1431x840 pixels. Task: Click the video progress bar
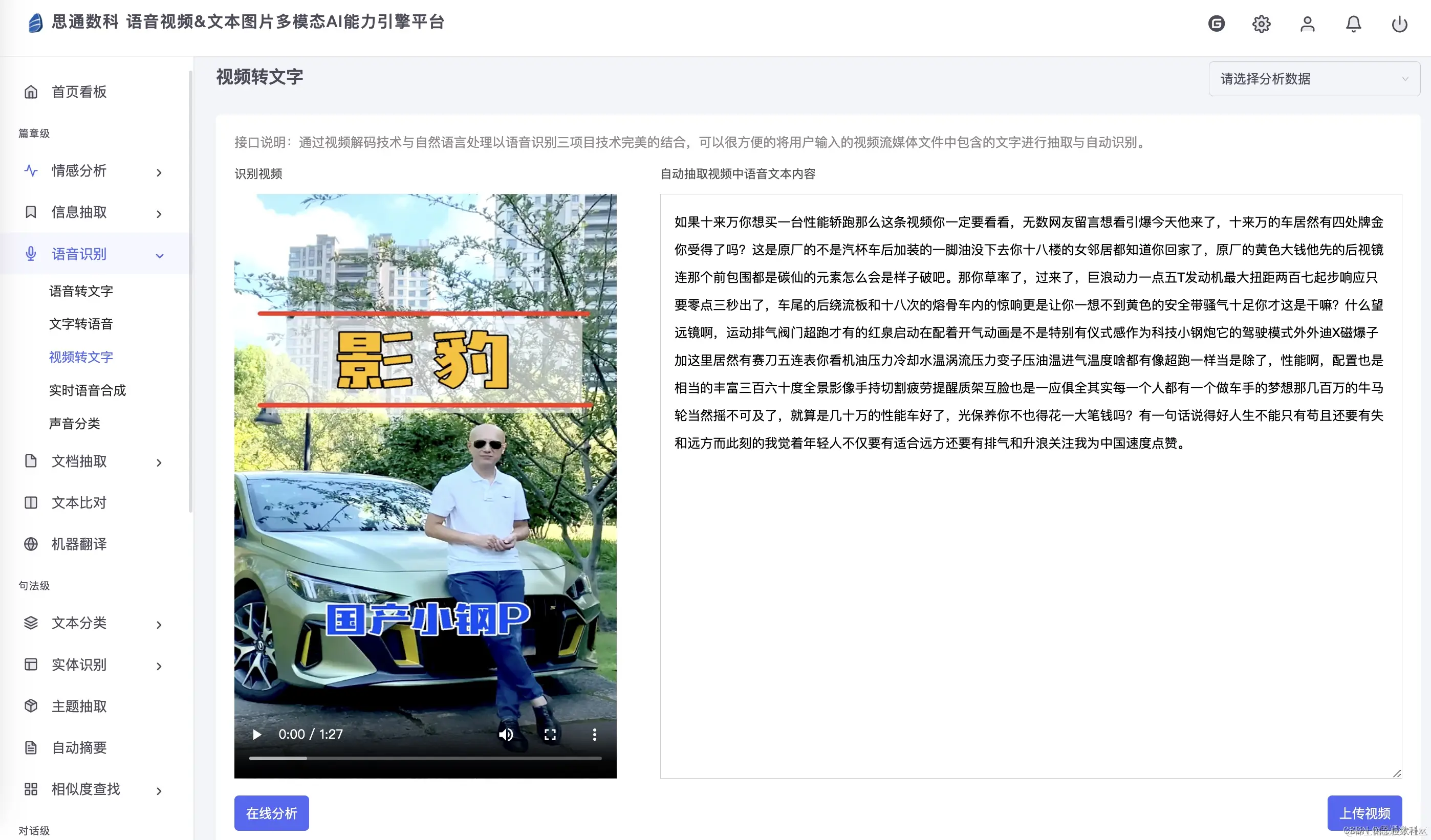click(425, 758)
